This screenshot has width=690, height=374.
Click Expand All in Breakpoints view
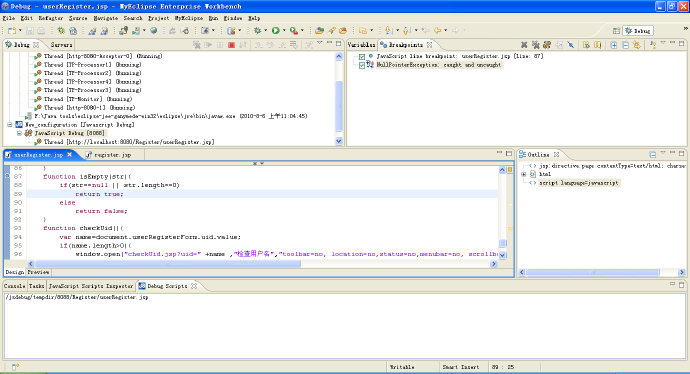(x=613, y=45)
